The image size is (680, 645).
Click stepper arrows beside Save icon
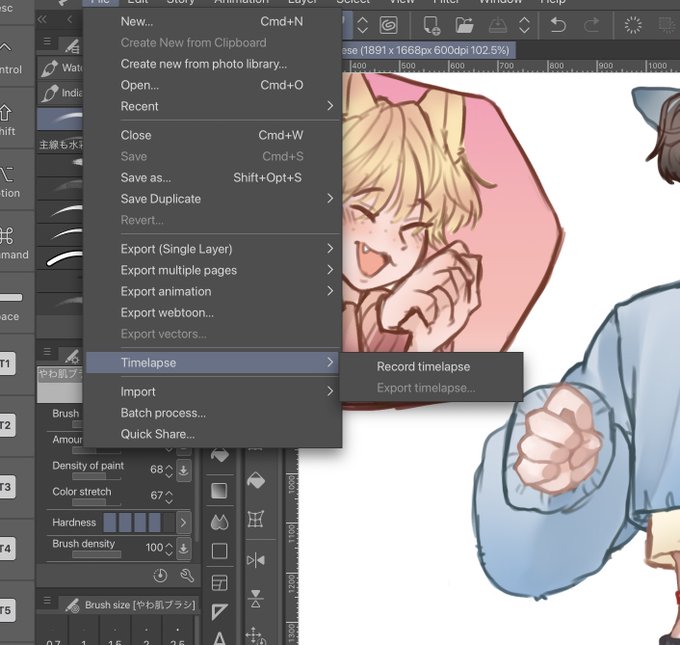point(524,25)
